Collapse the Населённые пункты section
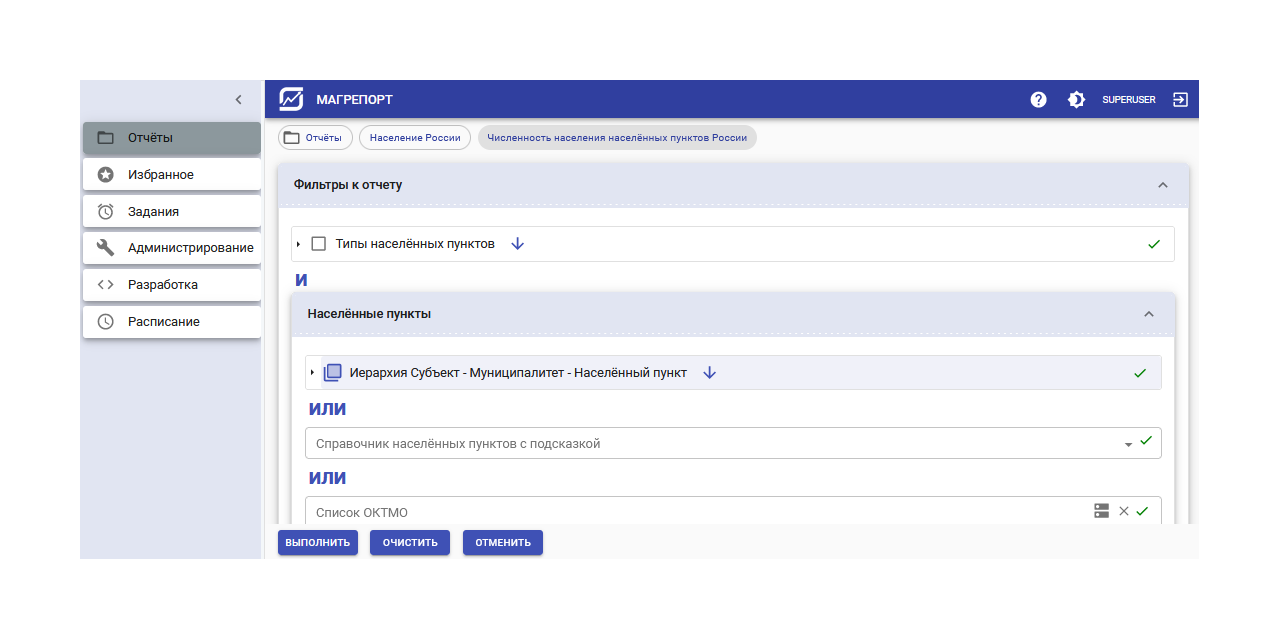The height and width of the screenshot is (640, 1280). click(x=1148, y=314)
